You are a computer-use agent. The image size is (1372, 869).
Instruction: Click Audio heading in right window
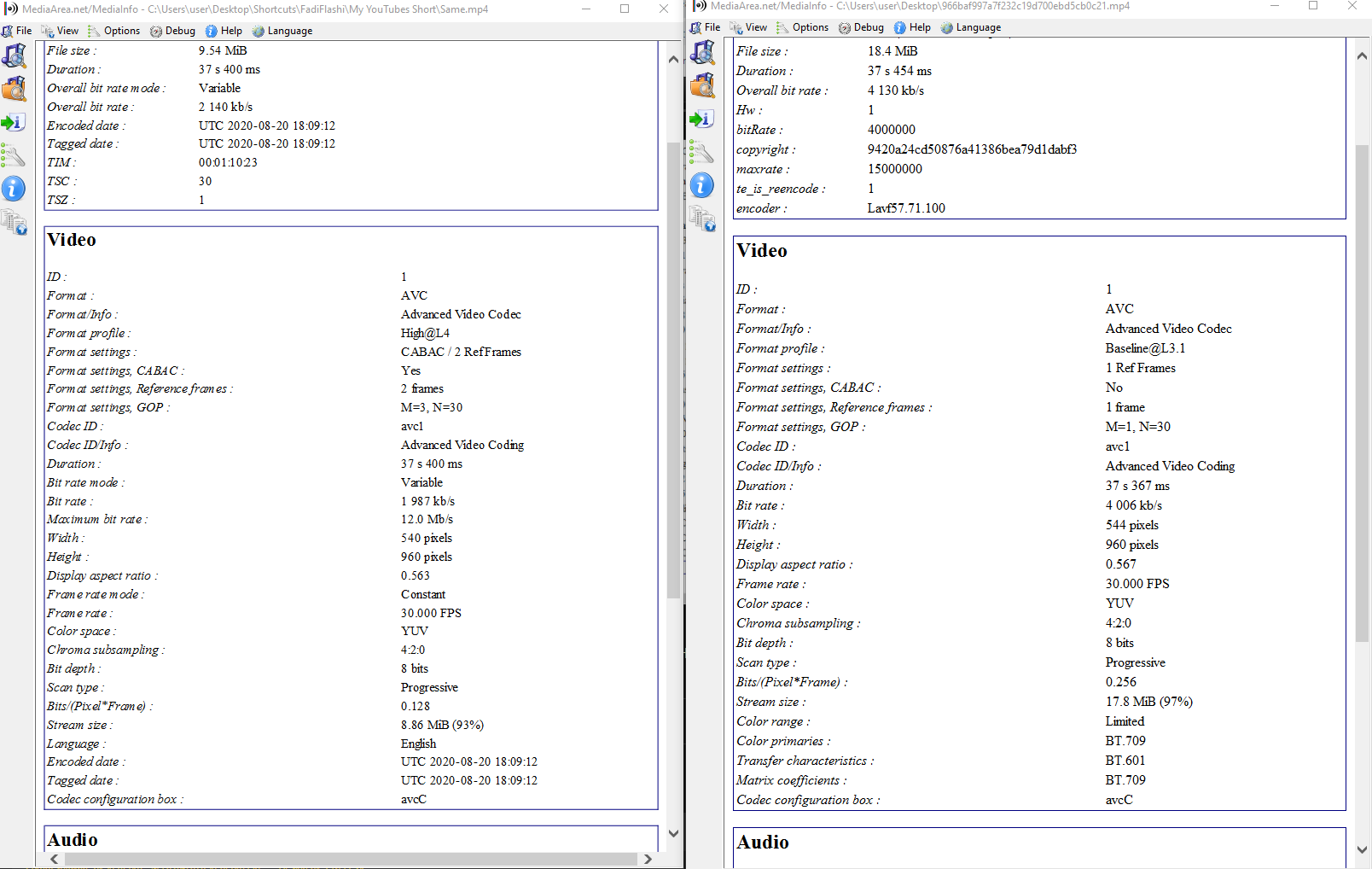(x=763, y=843)
